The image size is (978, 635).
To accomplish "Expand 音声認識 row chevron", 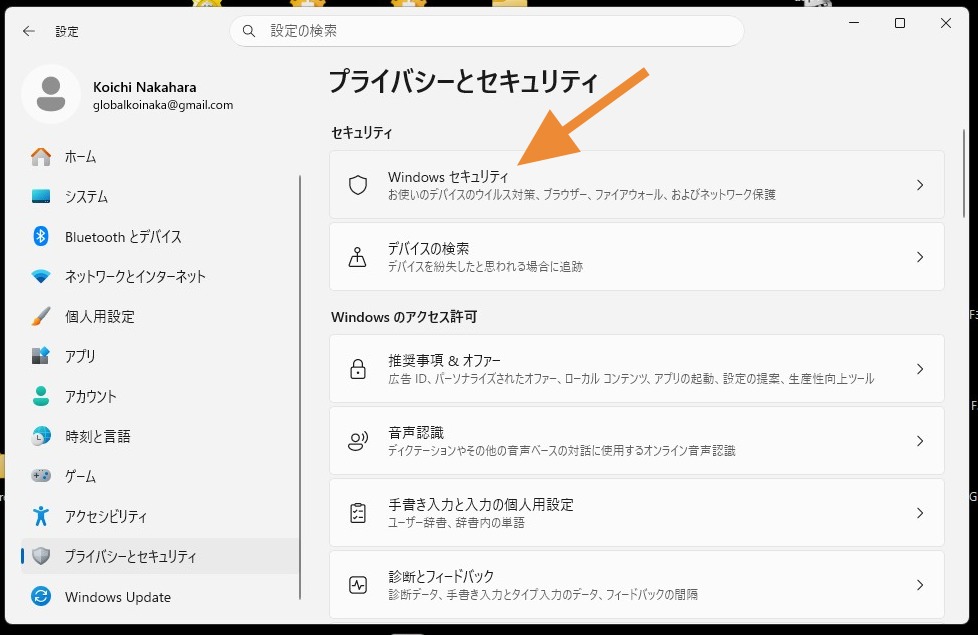I will coord(920,441).
